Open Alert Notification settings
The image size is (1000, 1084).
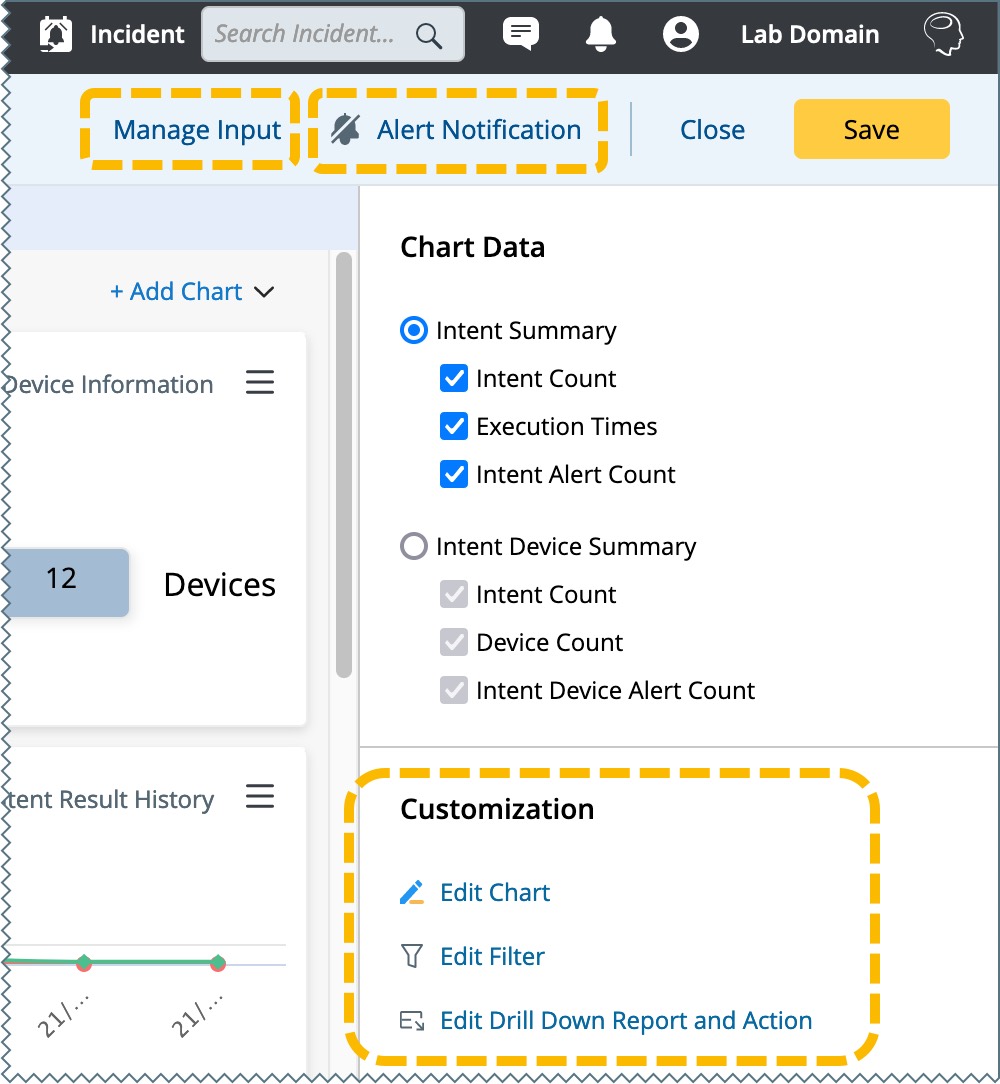click(459, 130)
